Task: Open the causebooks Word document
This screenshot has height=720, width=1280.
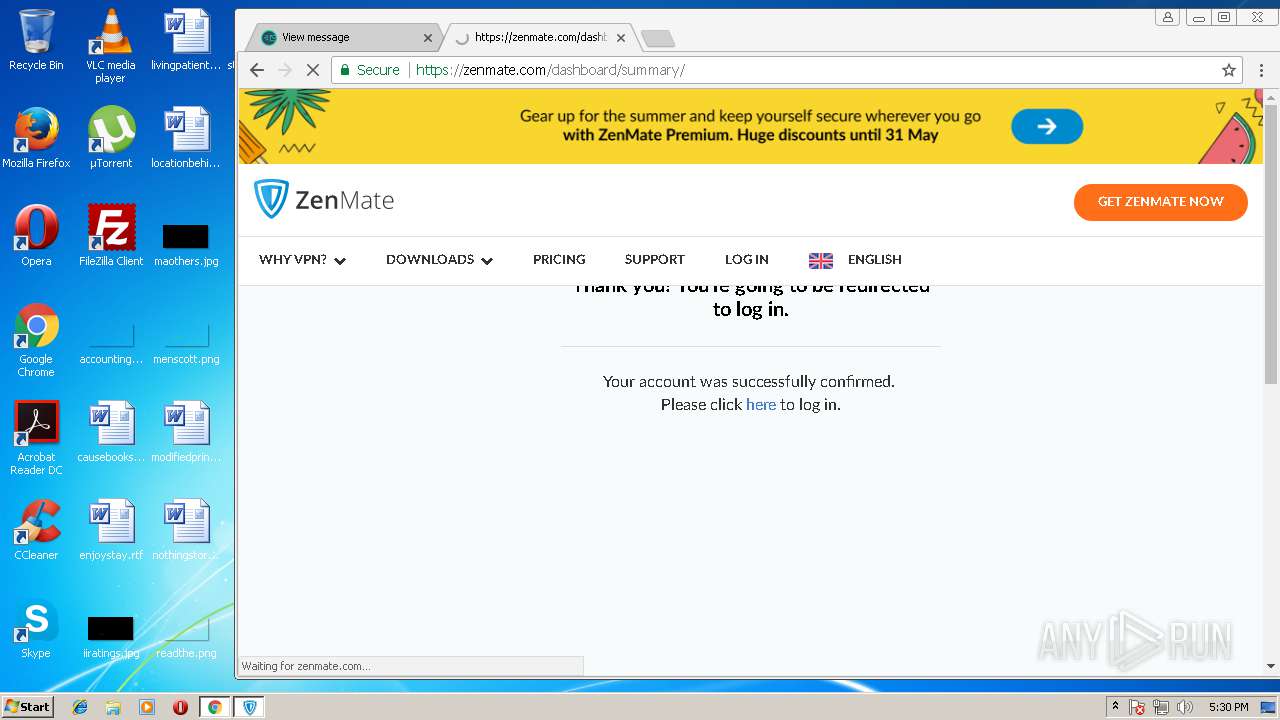Action: point(110,432)
